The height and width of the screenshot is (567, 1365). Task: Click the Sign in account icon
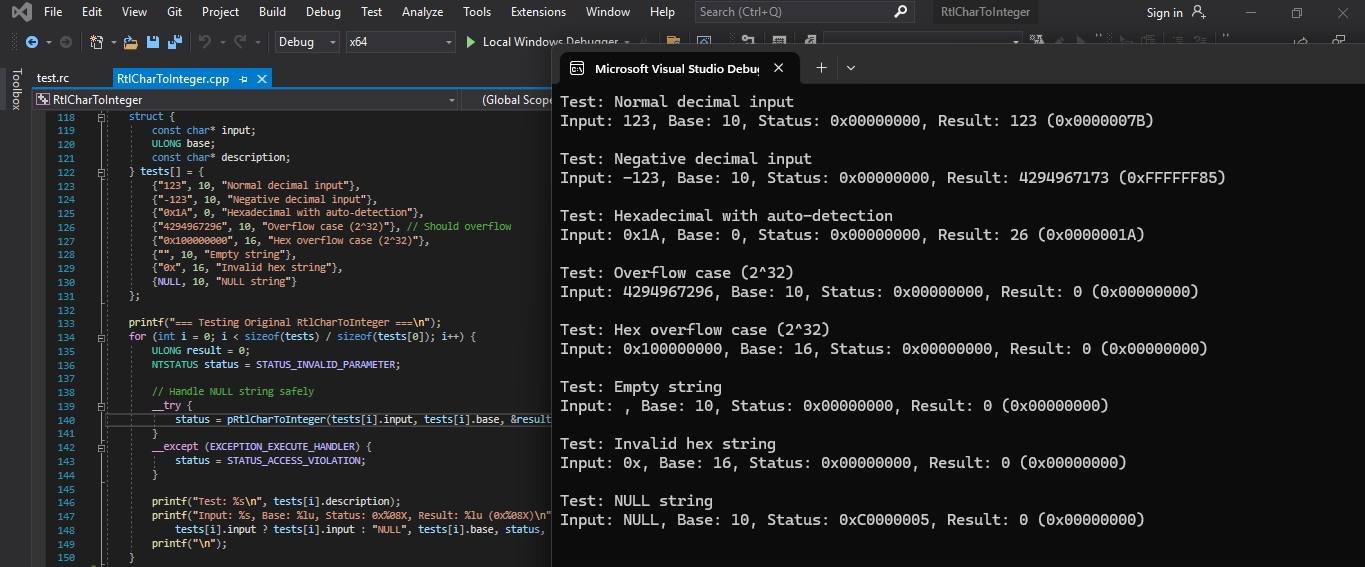1198,12
